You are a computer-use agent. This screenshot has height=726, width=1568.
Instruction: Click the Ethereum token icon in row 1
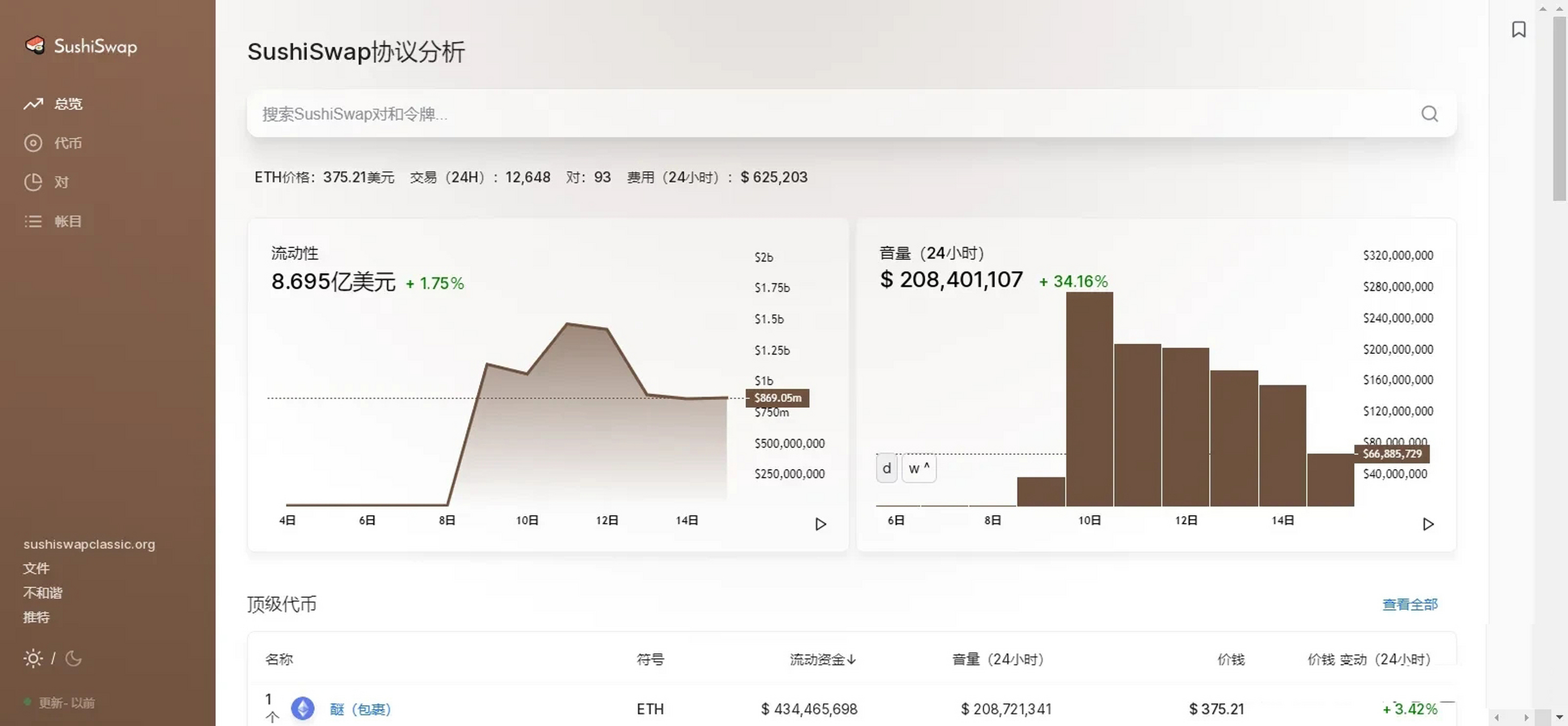[302, 708]
